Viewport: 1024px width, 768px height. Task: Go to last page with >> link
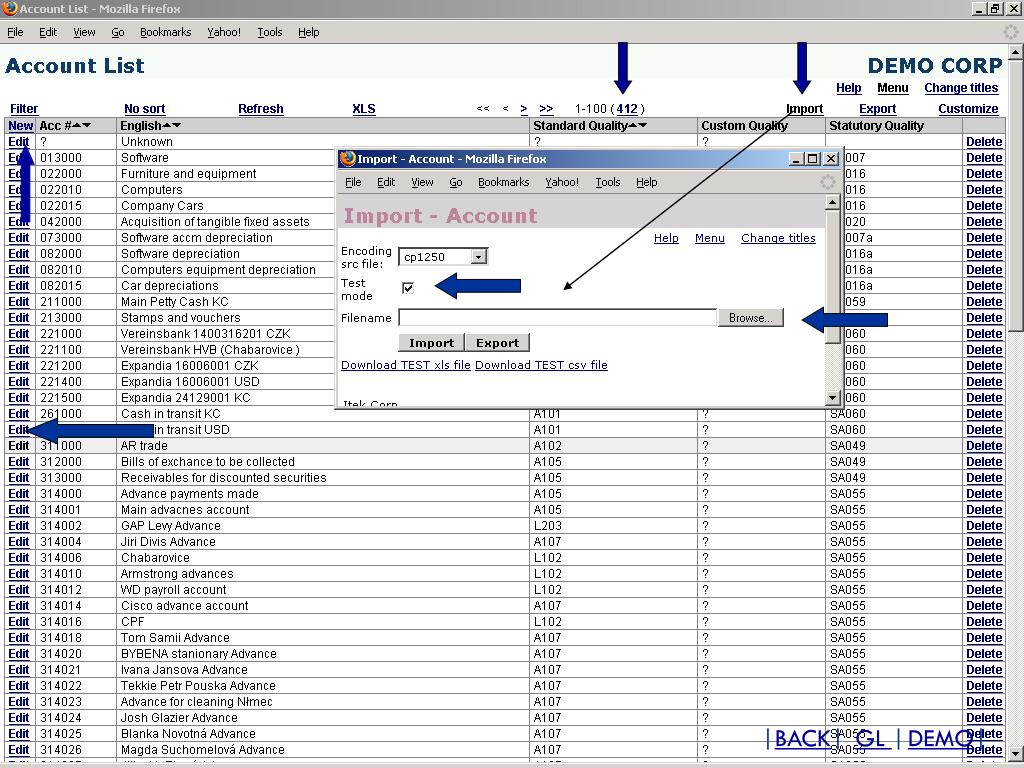[x=546, y=109]
